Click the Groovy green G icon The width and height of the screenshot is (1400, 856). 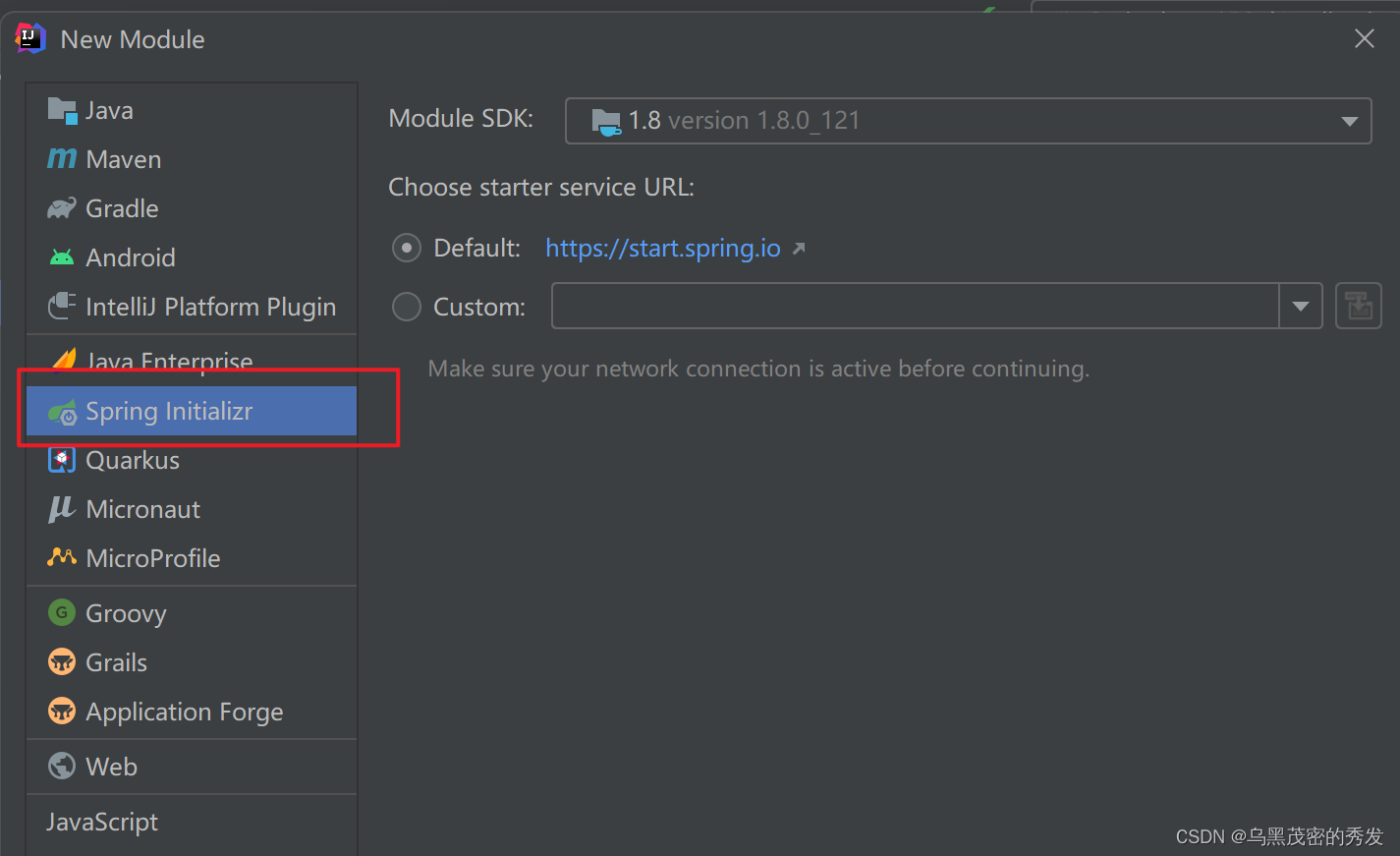[x=62, y=613]
